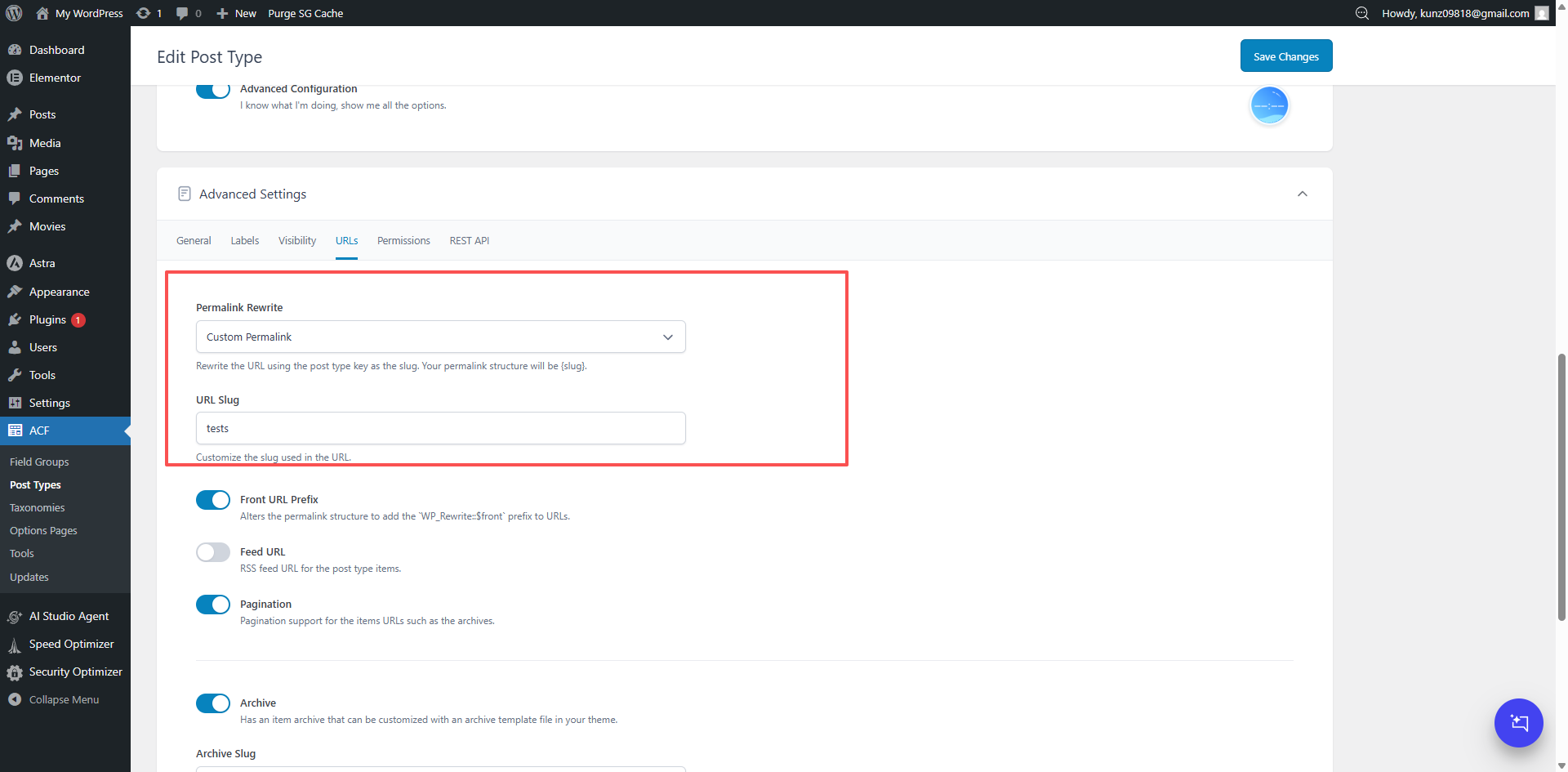Collapse the sidebar with Collapse Menu
This screenshot has width=1568, height=772.
coord(64,699)
